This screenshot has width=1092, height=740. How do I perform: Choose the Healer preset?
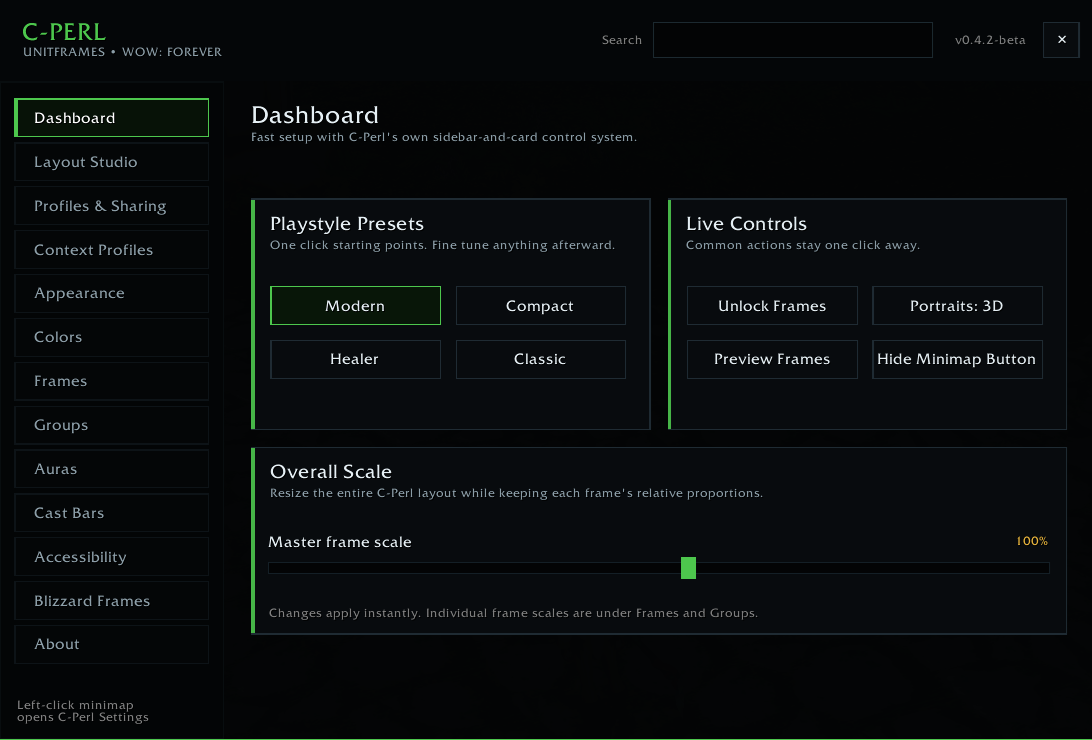pos(355,359)
